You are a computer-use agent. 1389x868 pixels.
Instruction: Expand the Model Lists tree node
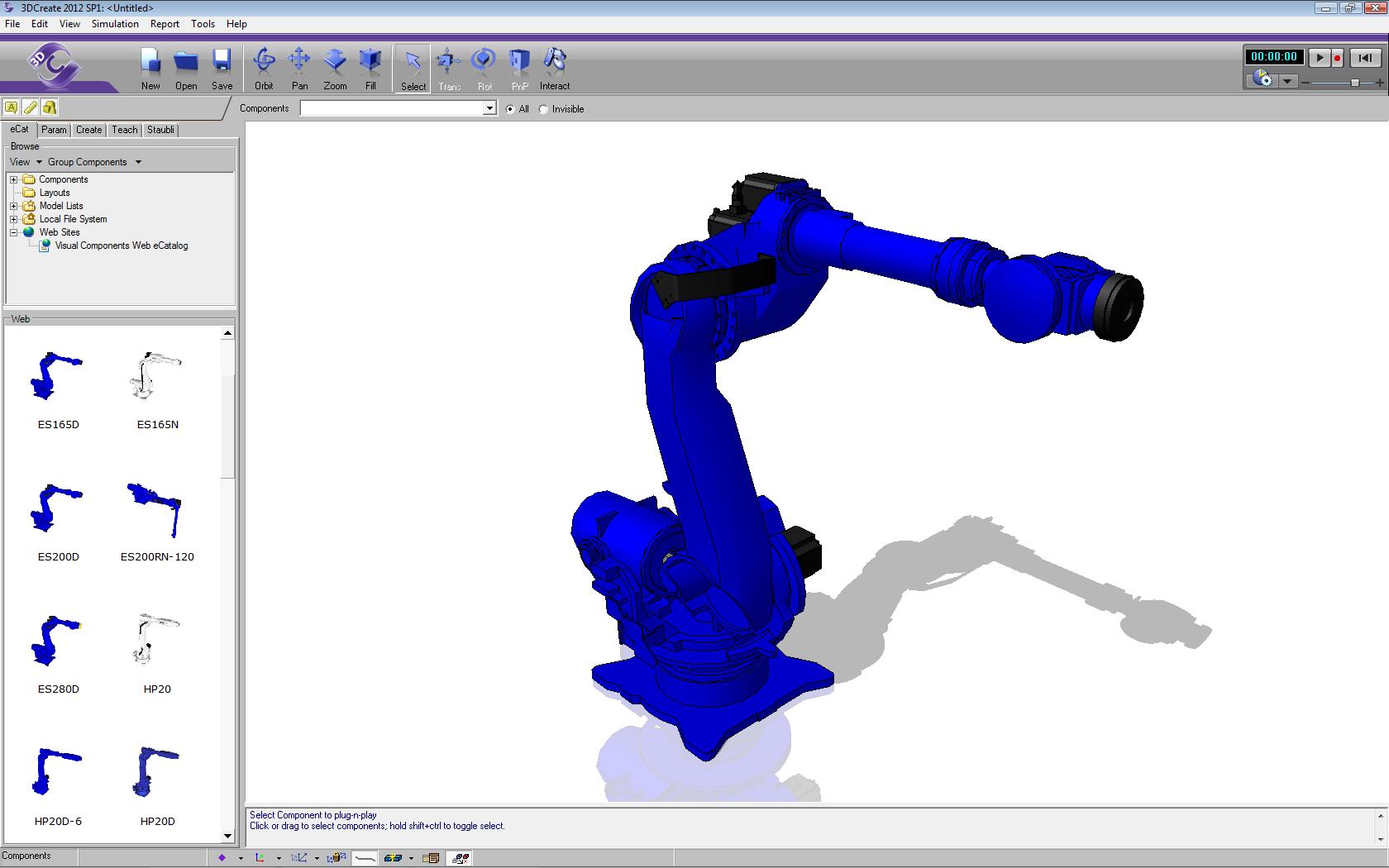point(14,206)
